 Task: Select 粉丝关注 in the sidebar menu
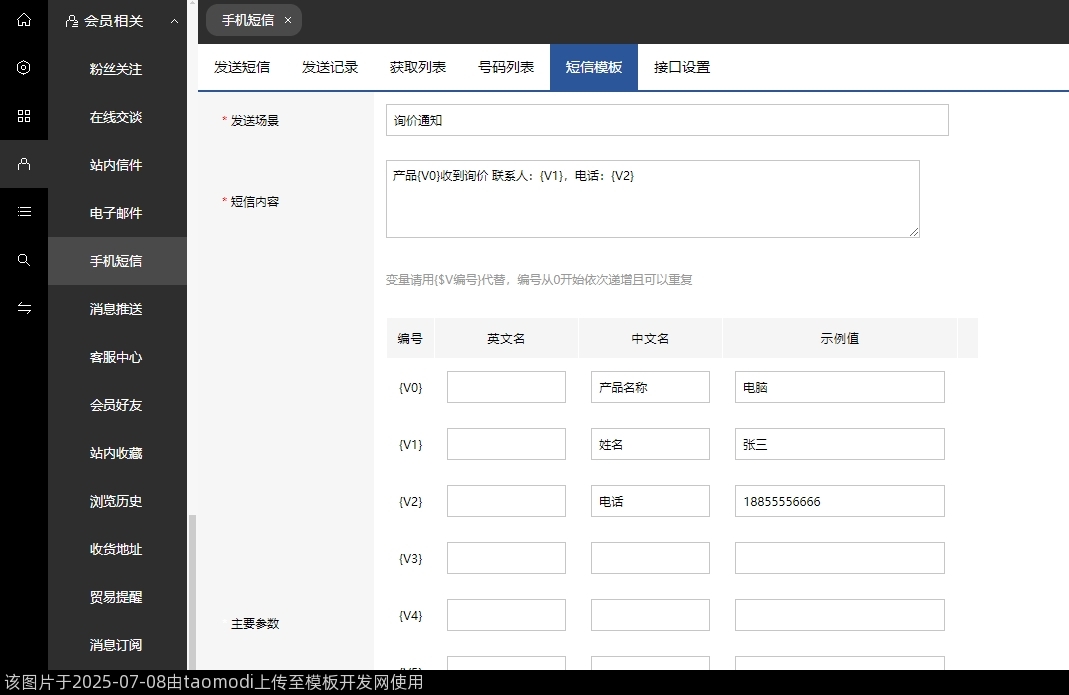tap(115, 68)
